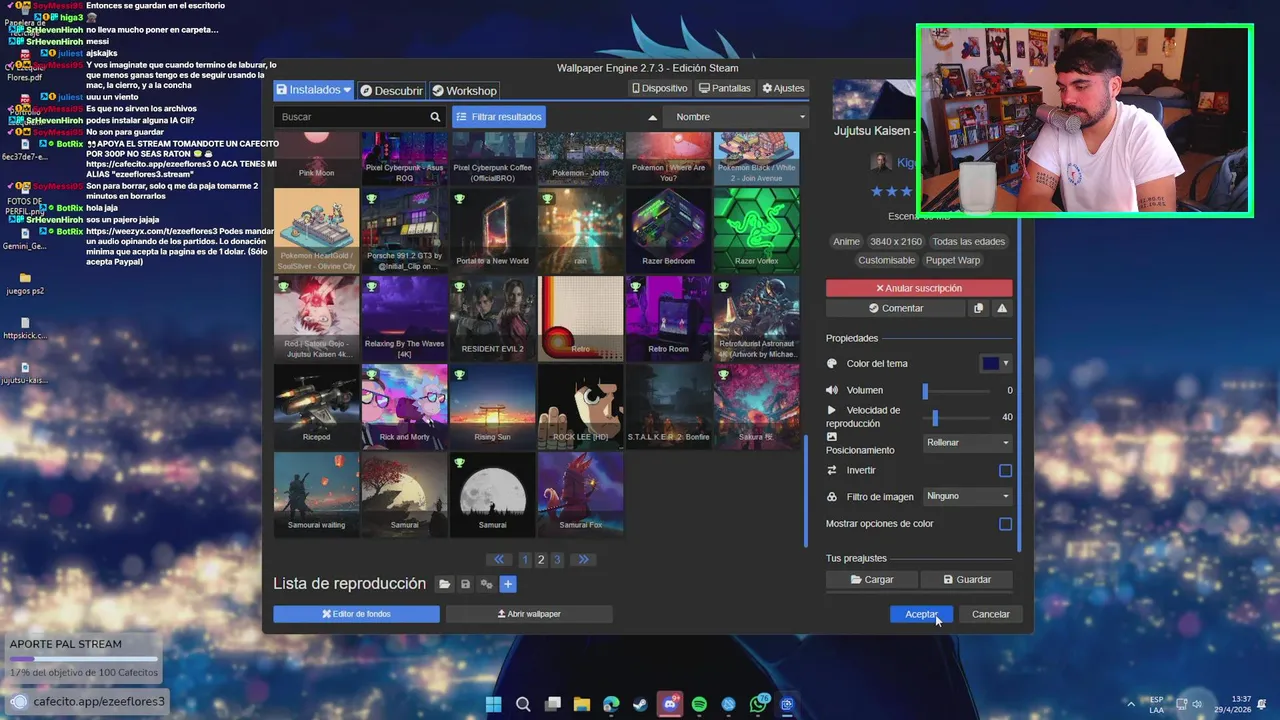Open Filtro de imagen Ninguno dropdown
The width and height of the screenshot is (1280, 720).
(x=968, y=496)
